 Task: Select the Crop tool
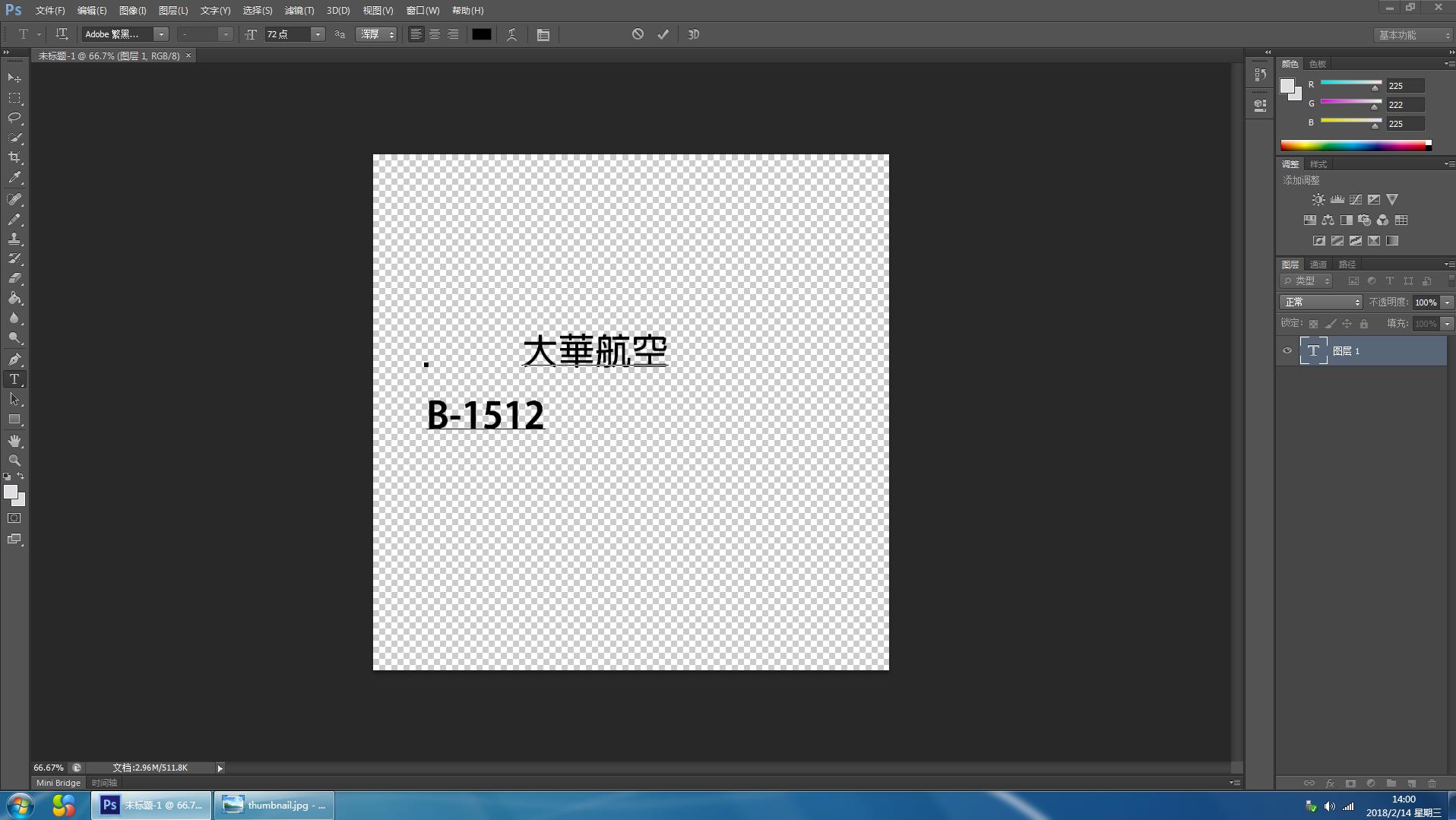(13, 157)
